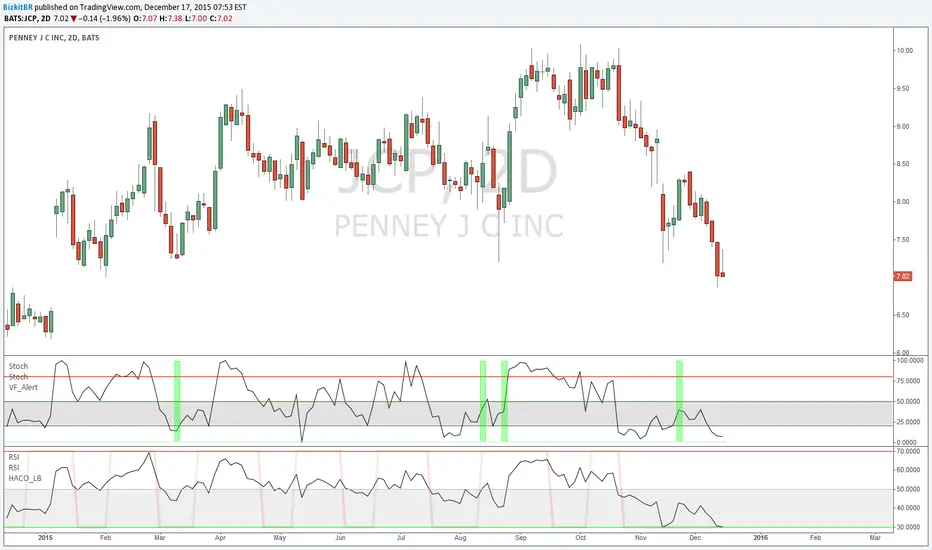Click the 60.0000 RSI scale label
The height and width of the screenshot is (550, 932).
pos(908,470)
